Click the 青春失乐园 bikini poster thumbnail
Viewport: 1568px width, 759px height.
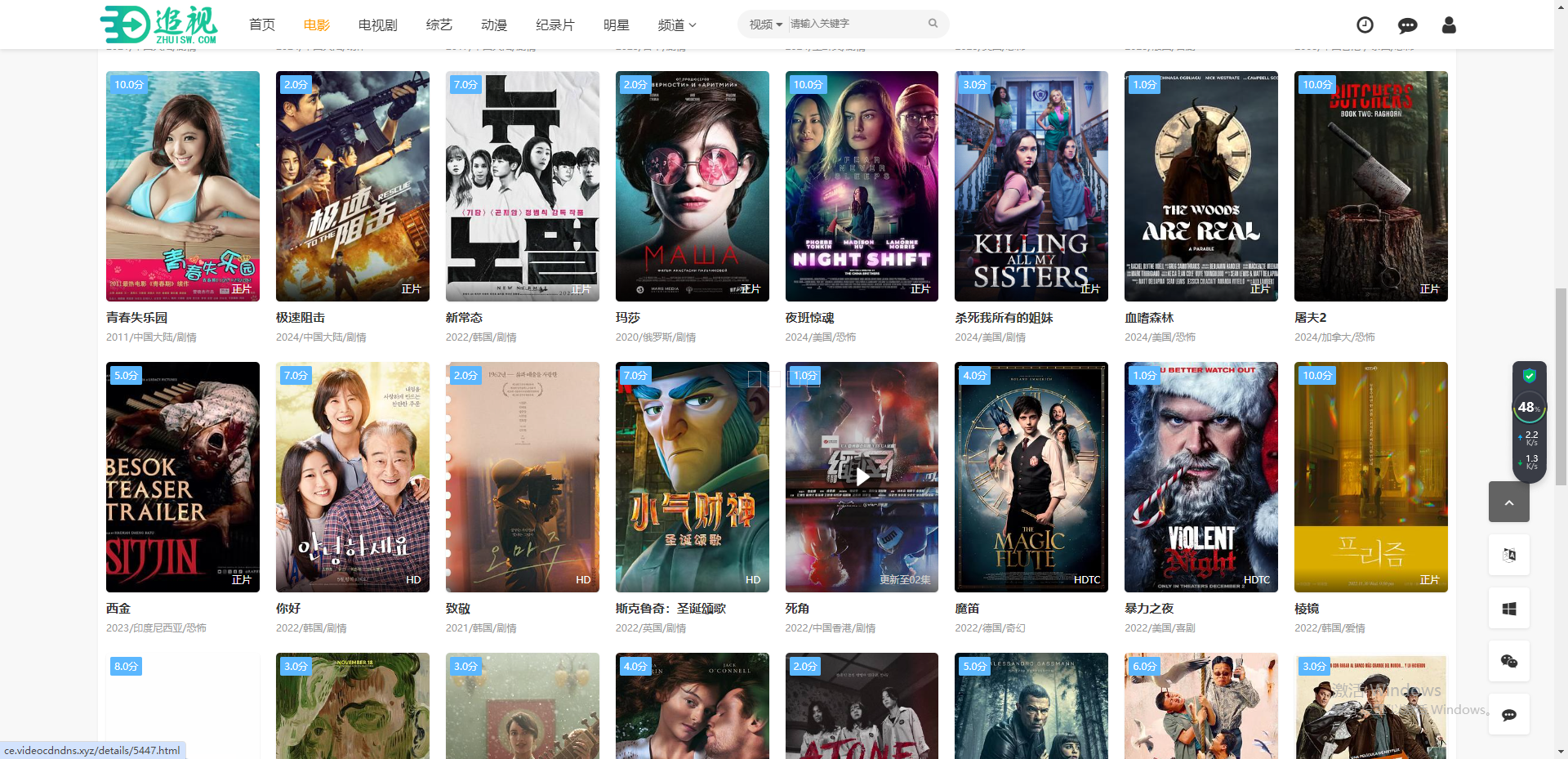tap(183, 186)
